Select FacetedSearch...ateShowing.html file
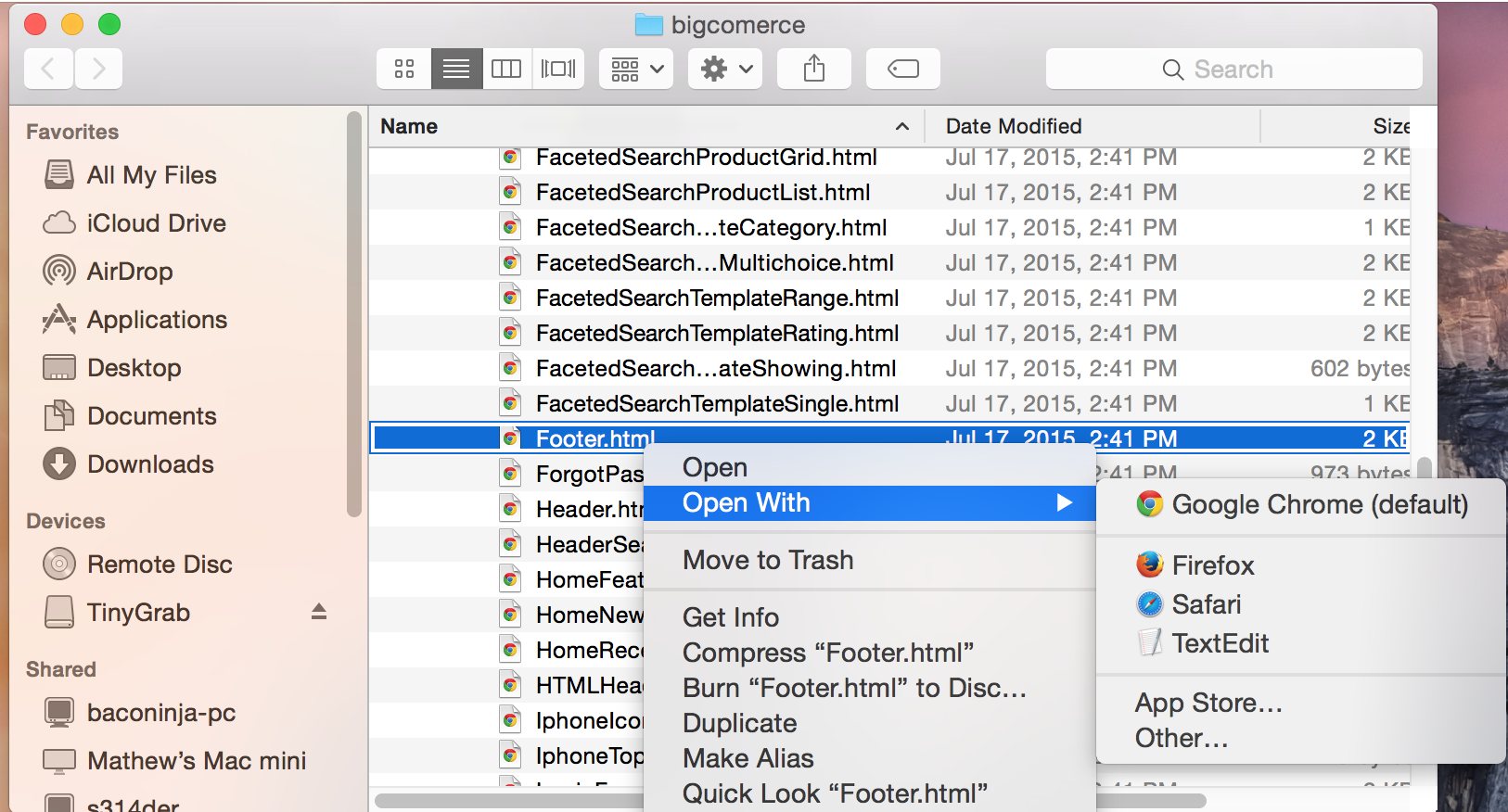Image resolution: width=1508 pixels, height=812 pixels. coord(716,369)
